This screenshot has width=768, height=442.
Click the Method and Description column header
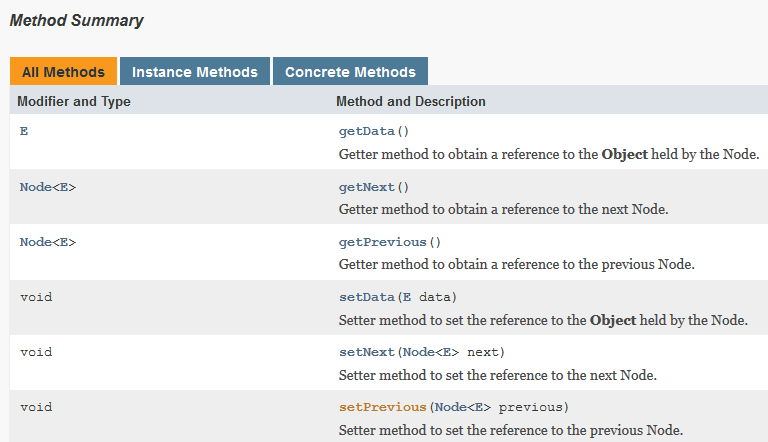pos(411,101)
